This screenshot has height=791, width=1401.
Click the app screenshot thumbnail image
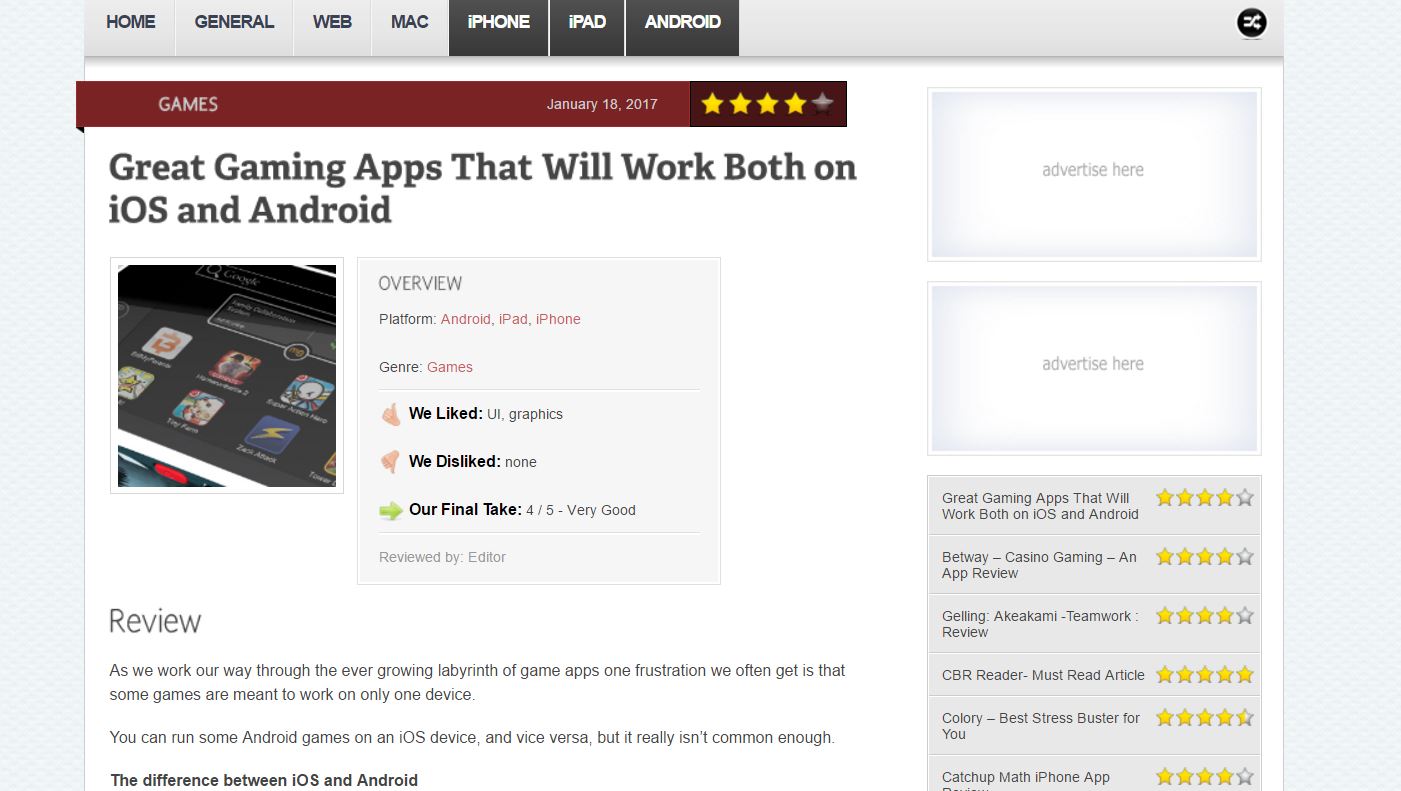tap(227, 376)
